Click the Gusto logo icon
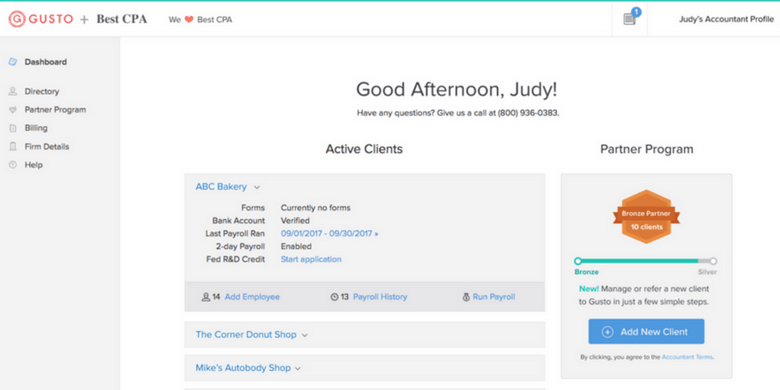Screen dimensions: 780x390 click(x=17, y=19)
